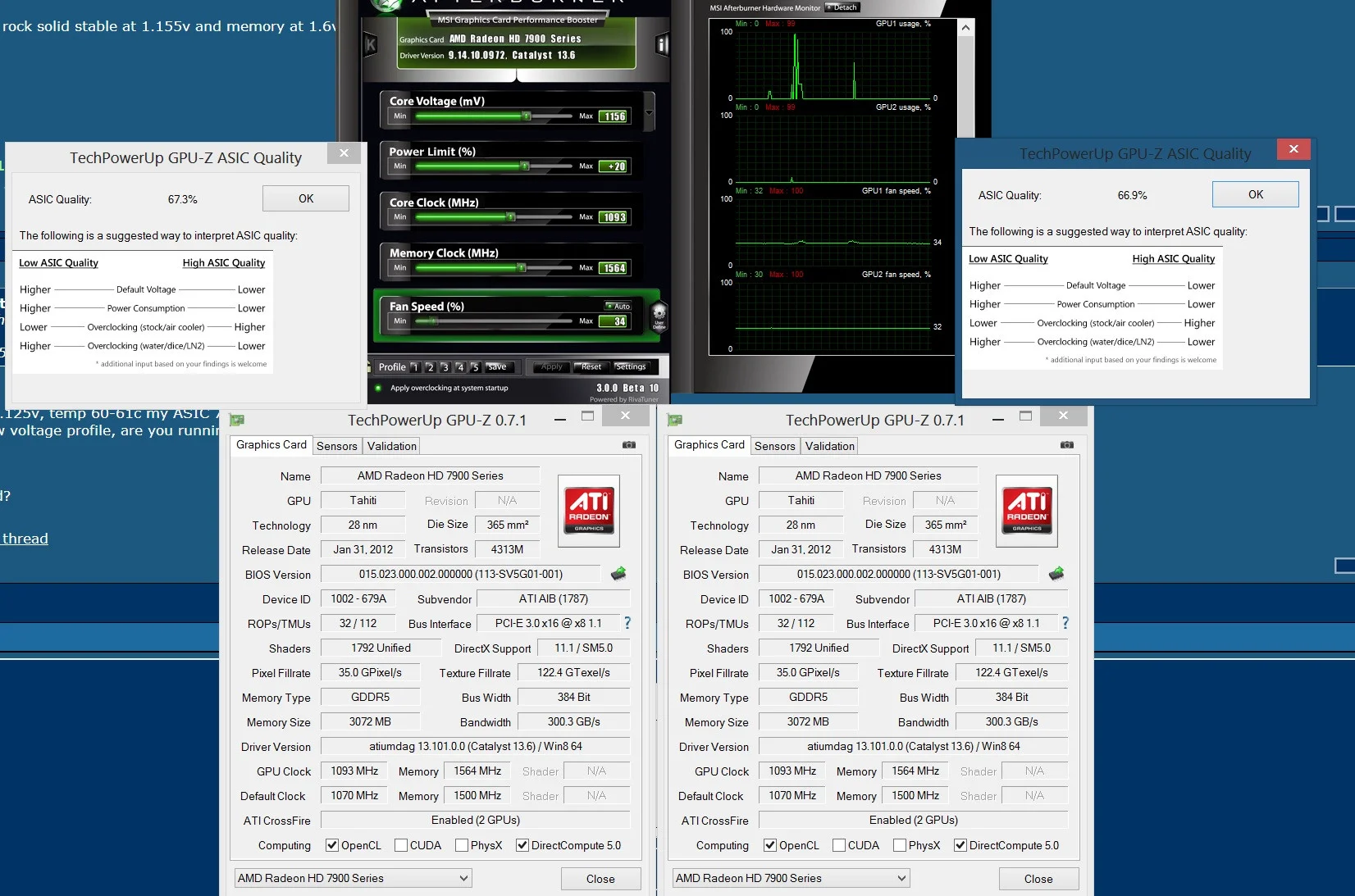Open the thread link on the forum page
This screenshot has width=1355, height=896.
pos(25,539)
